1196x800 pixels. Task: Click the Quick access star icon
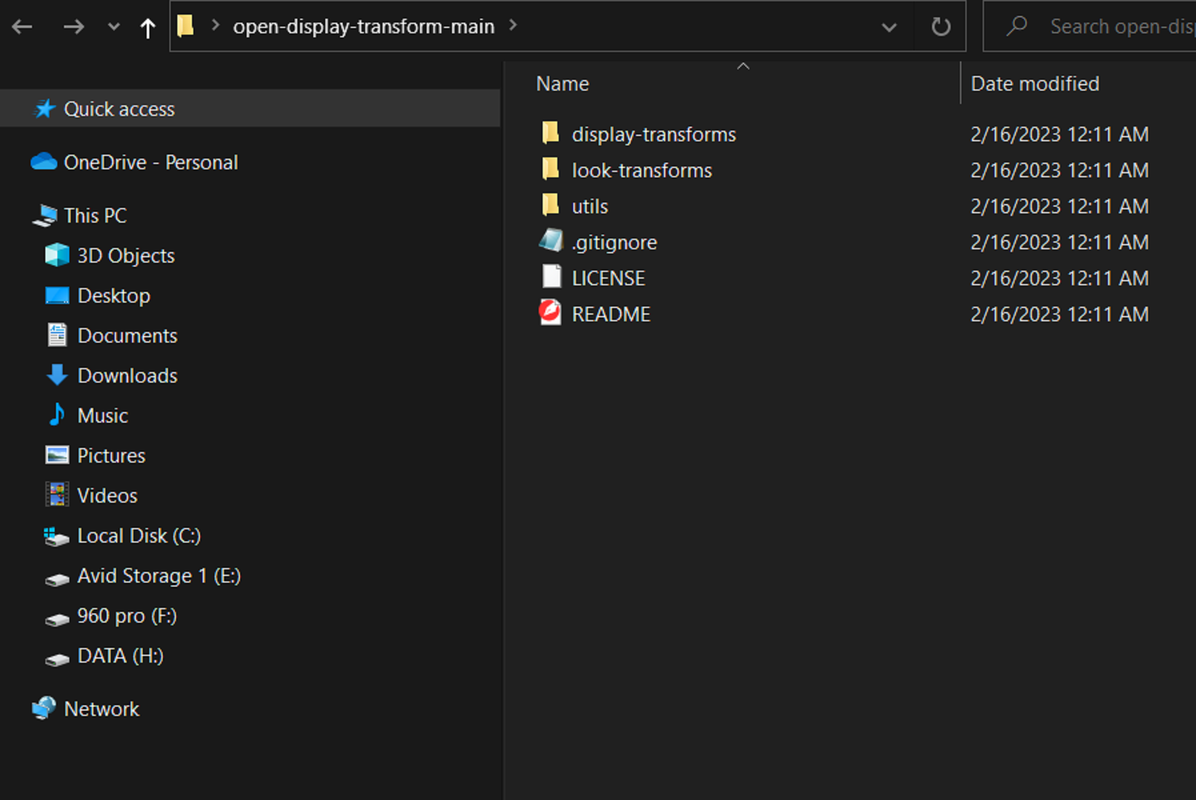click(45, 108)
